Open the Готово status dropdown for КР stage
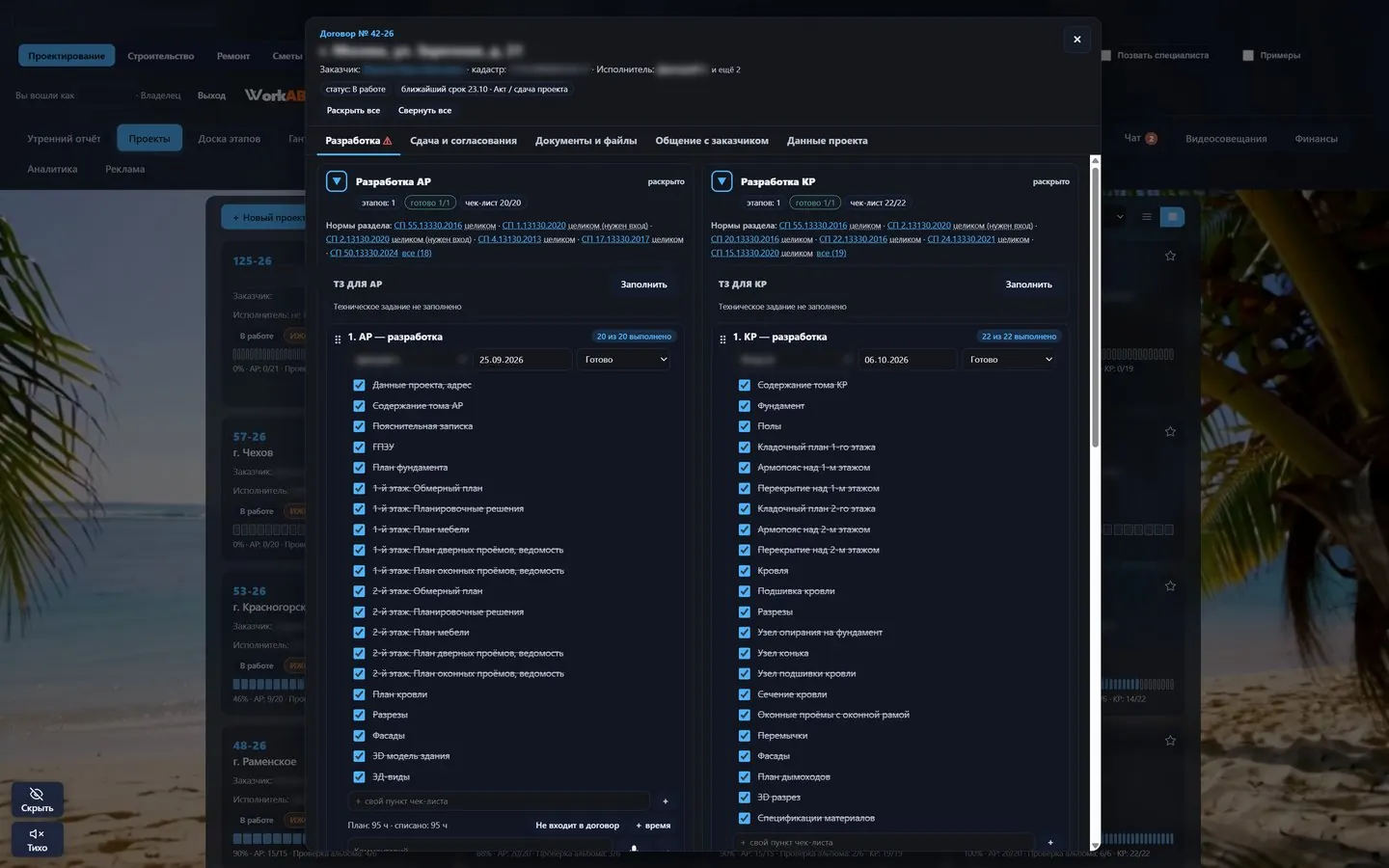The image size is (1389, 868). coord(1011,360)
